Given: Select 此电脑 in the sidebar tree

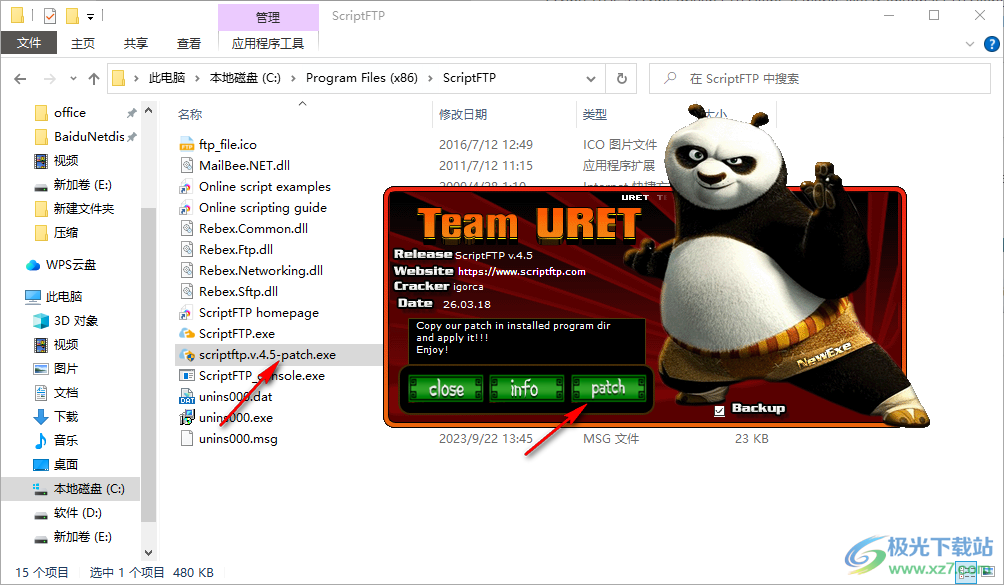Looking at the screenshot, I should click(53, 297).
